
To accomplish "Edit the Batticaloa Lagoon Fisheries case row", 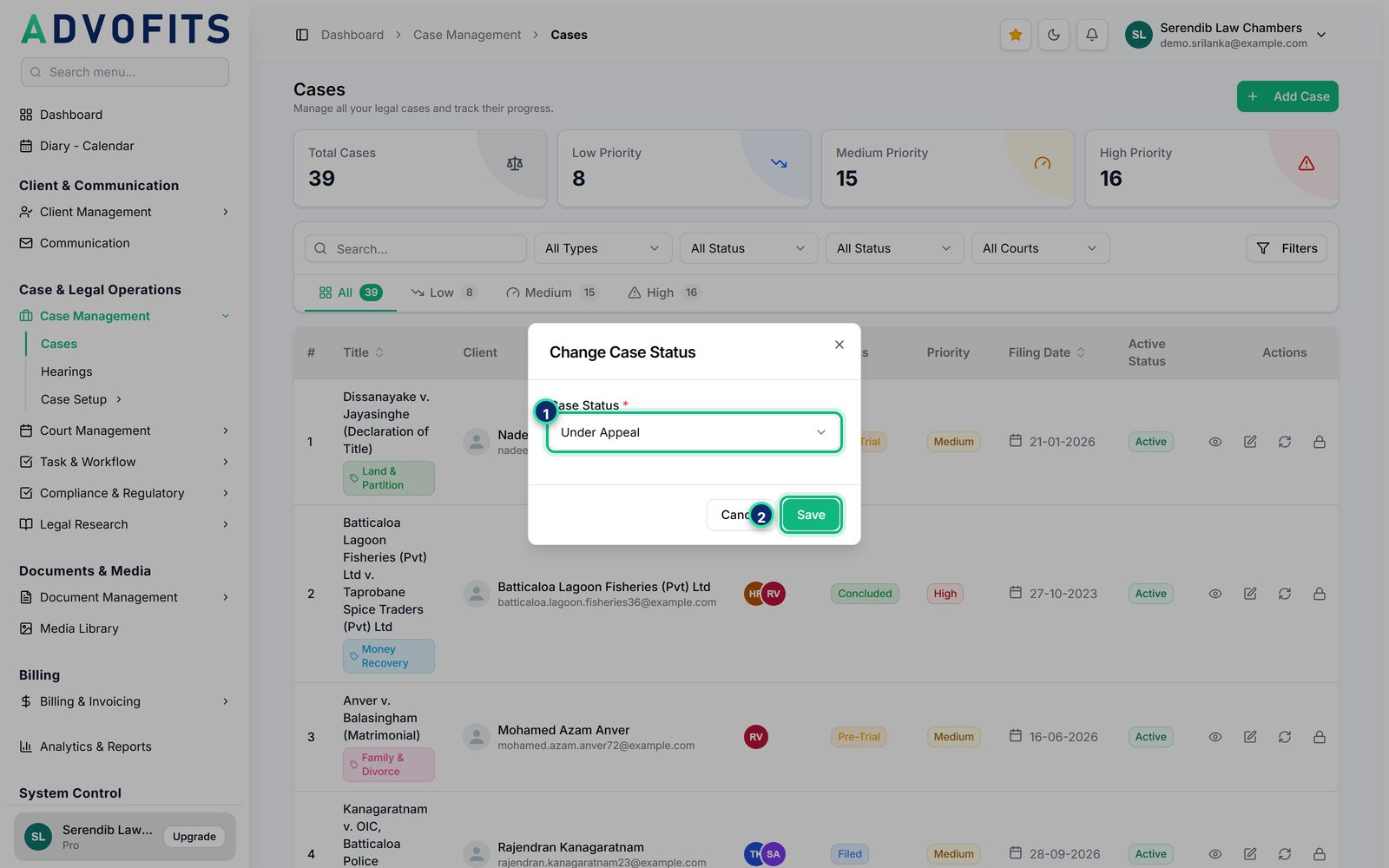I will point(1250,594).
